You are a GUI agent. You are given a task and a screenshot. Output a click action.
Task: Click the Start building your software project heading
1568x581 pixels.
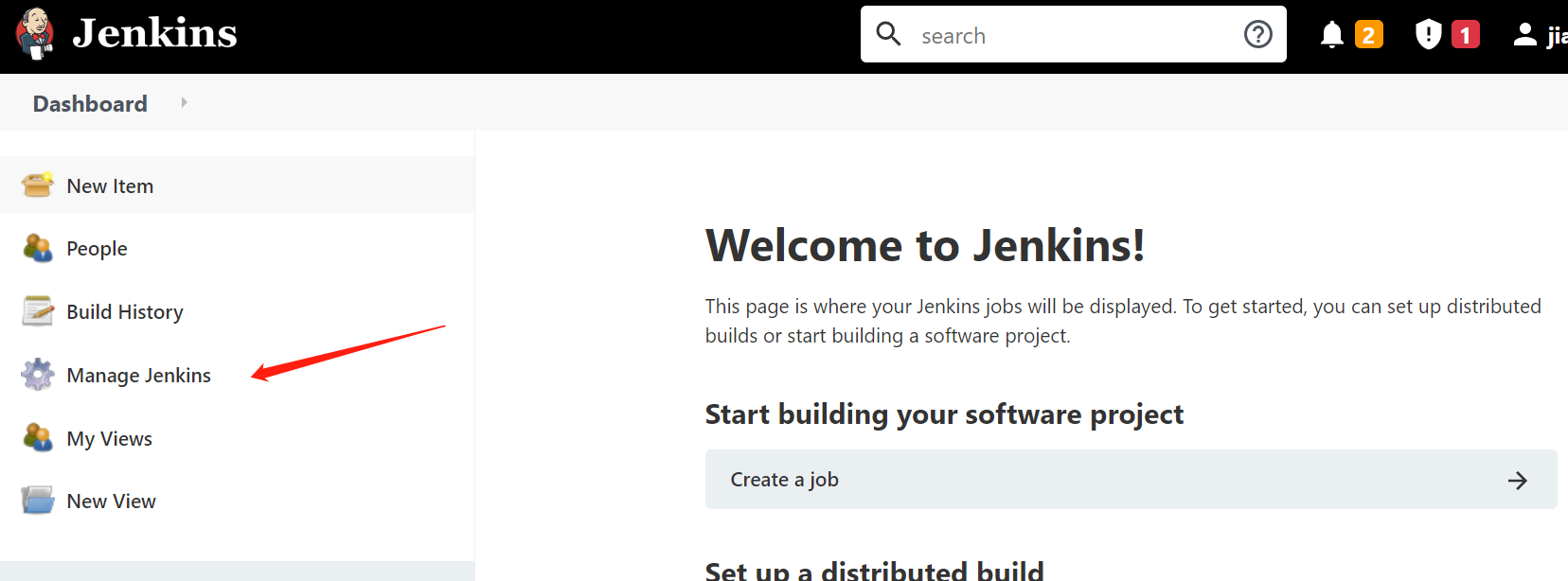[944, 414]
